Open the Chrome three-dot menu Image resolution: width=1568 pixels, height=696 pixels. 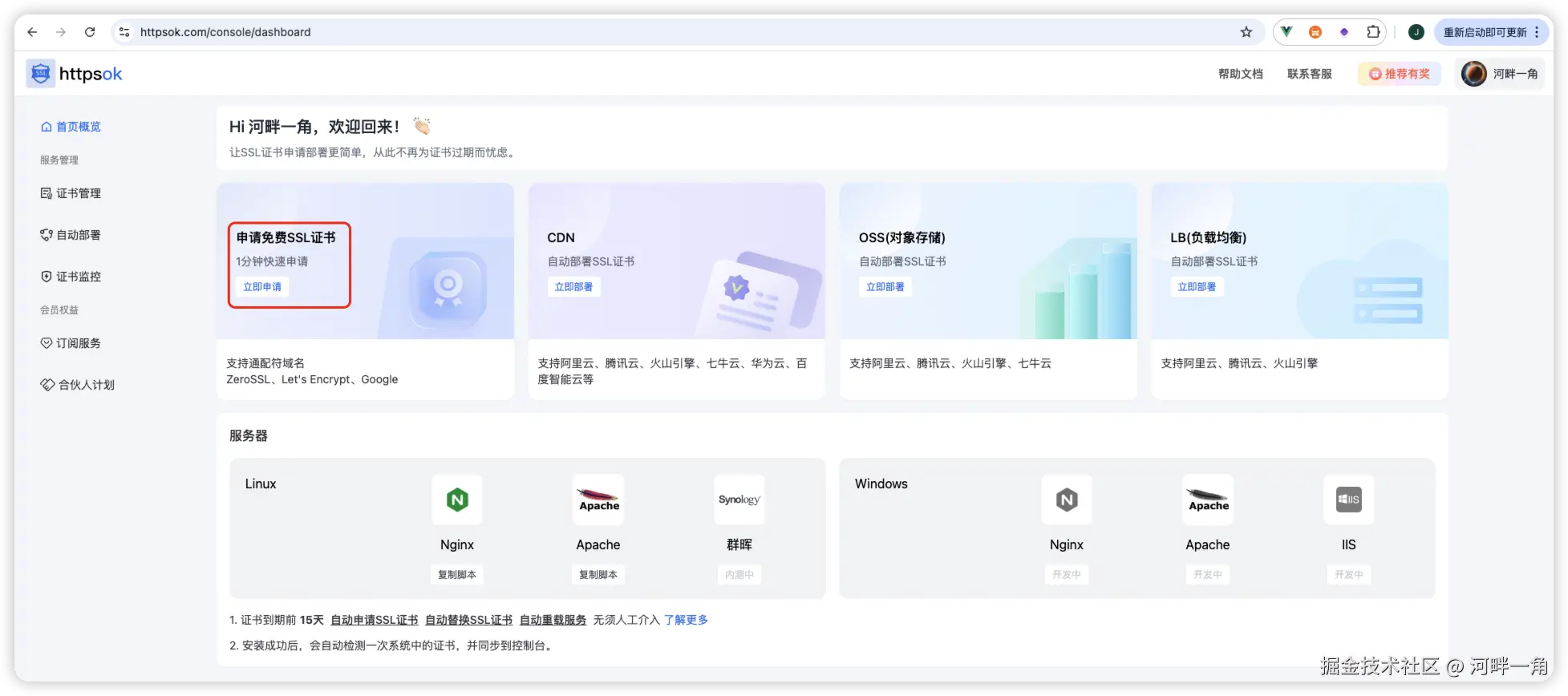[x=1537, y=32]
